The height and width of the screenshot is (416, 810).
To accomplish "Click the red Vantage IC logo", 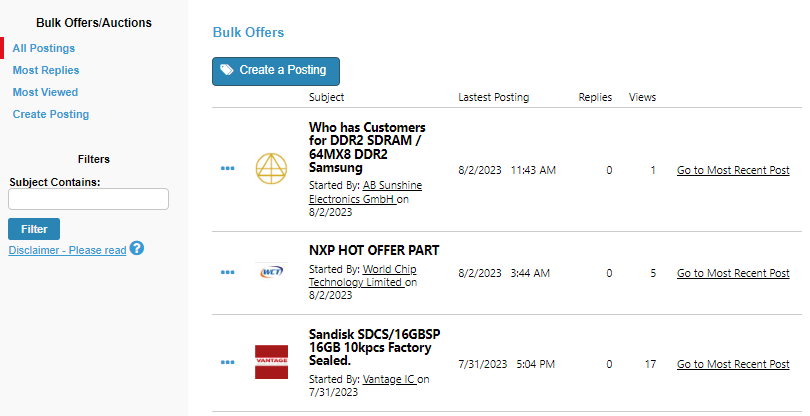I will coord(271,362).
